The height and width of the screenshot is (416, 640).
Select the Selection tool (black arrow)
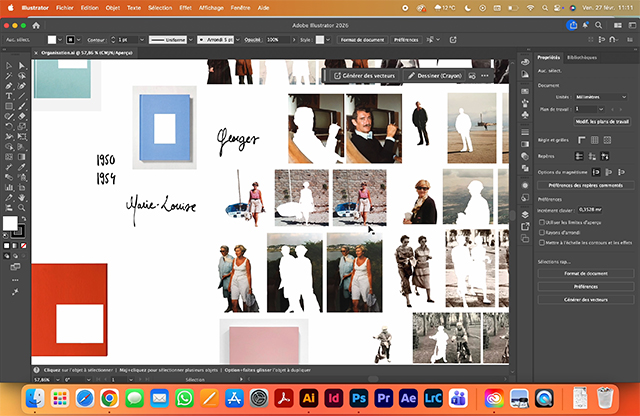click(9, 66)
